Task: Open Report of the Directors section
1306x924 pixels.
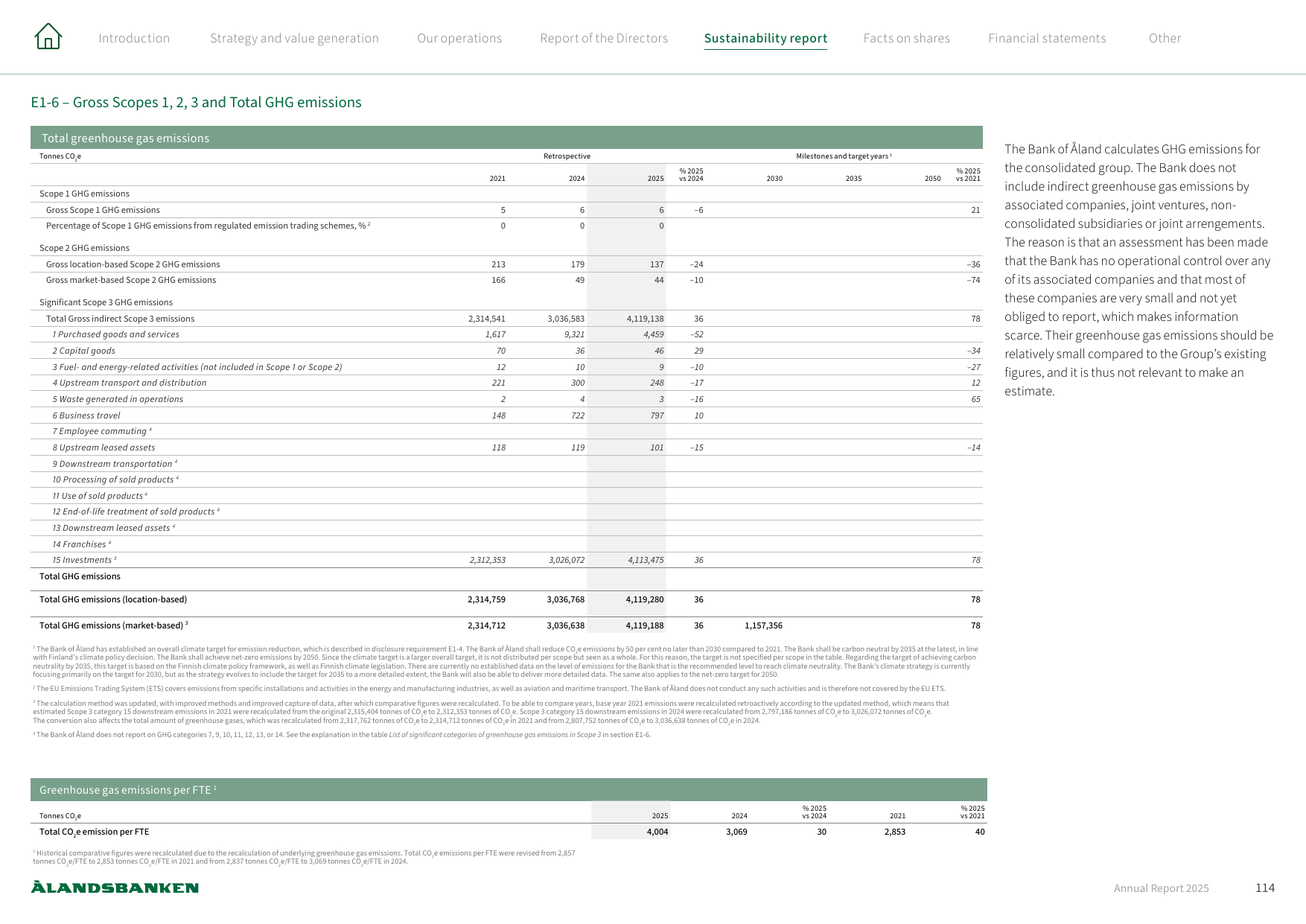Action: [x=604, y=38]
